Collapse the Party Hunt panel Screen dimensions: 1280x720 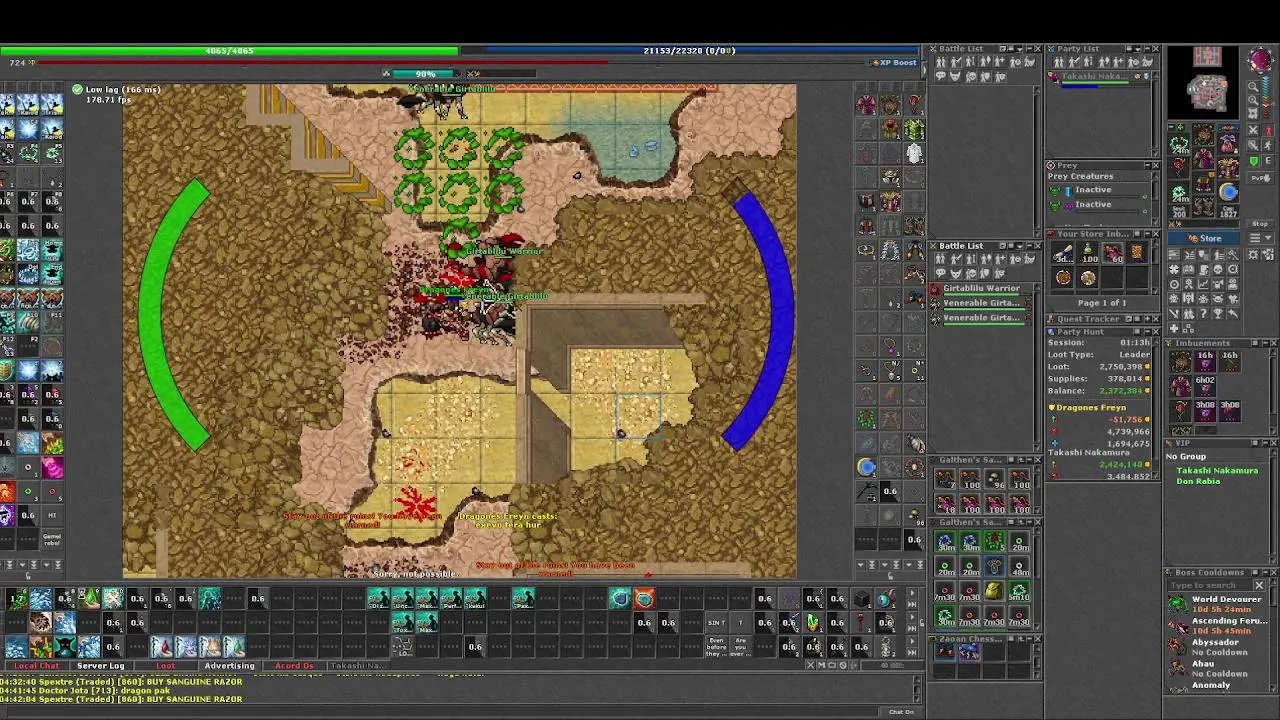pos(1148,331)
